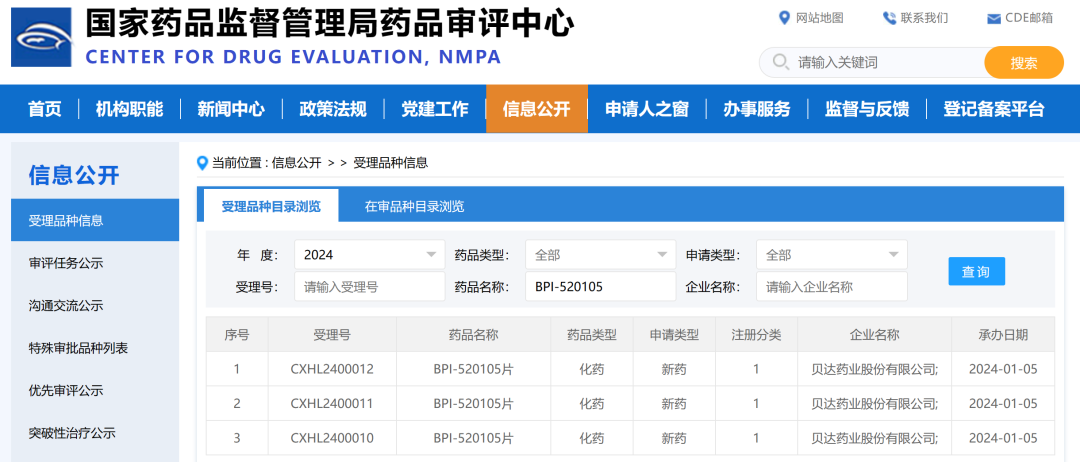Focus the 受理号 input field

pyautogui.click(x=369, y=287)
